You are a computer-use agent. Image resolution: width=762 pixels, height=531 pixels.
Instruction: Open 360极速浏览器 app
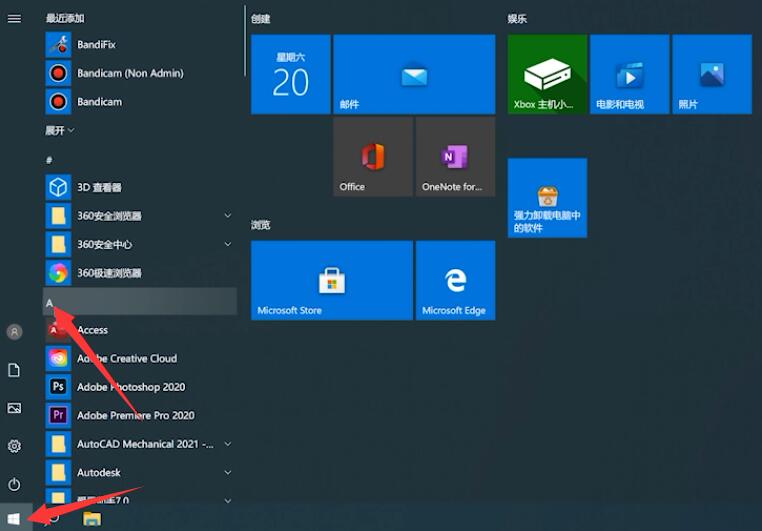140,273
